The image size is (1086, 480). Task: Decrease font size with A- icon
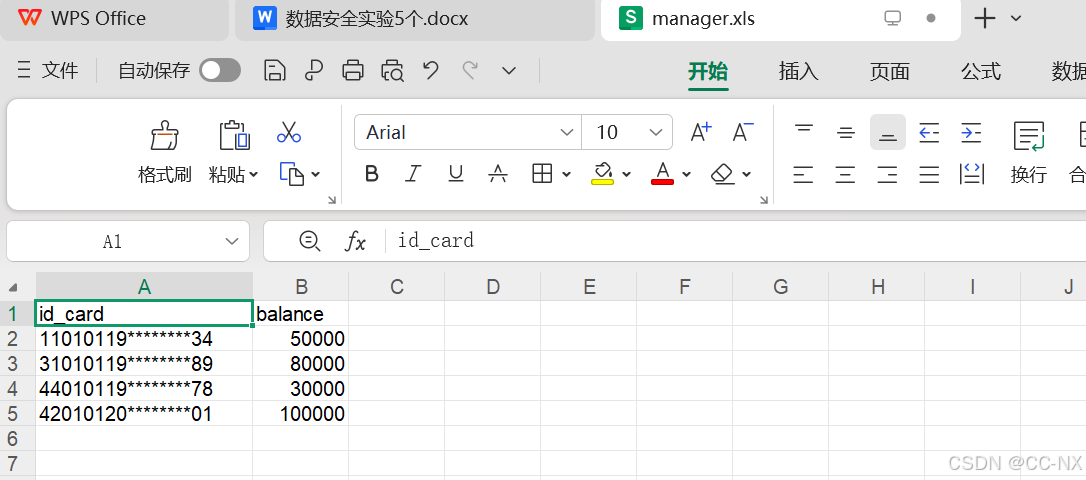coord(743,132)
